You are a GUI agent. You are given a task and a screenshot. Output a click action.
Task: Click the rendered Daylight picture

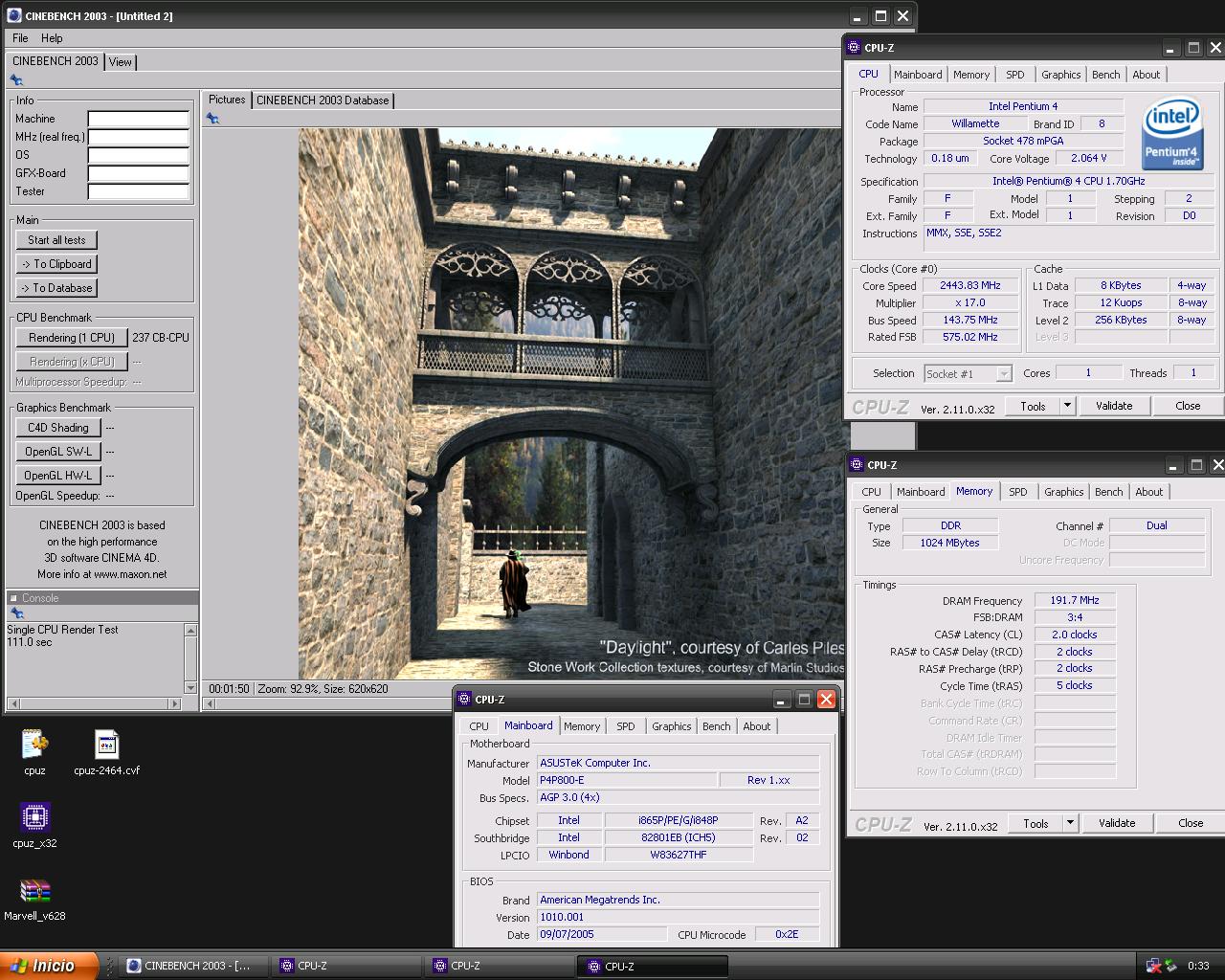coord(571,404)
